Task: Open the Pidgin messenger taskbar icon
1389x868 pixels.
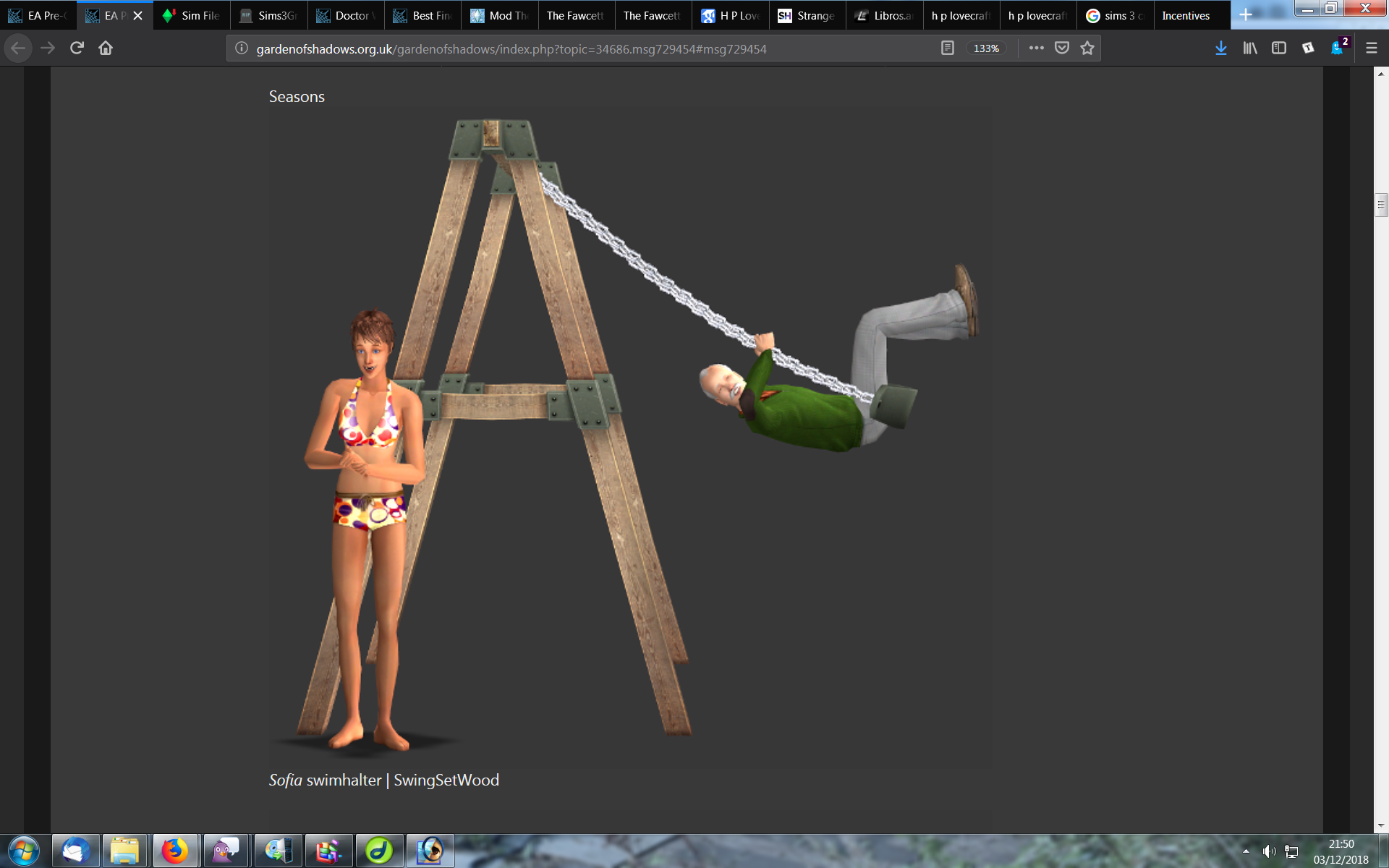Action: [x=226, y=851]
